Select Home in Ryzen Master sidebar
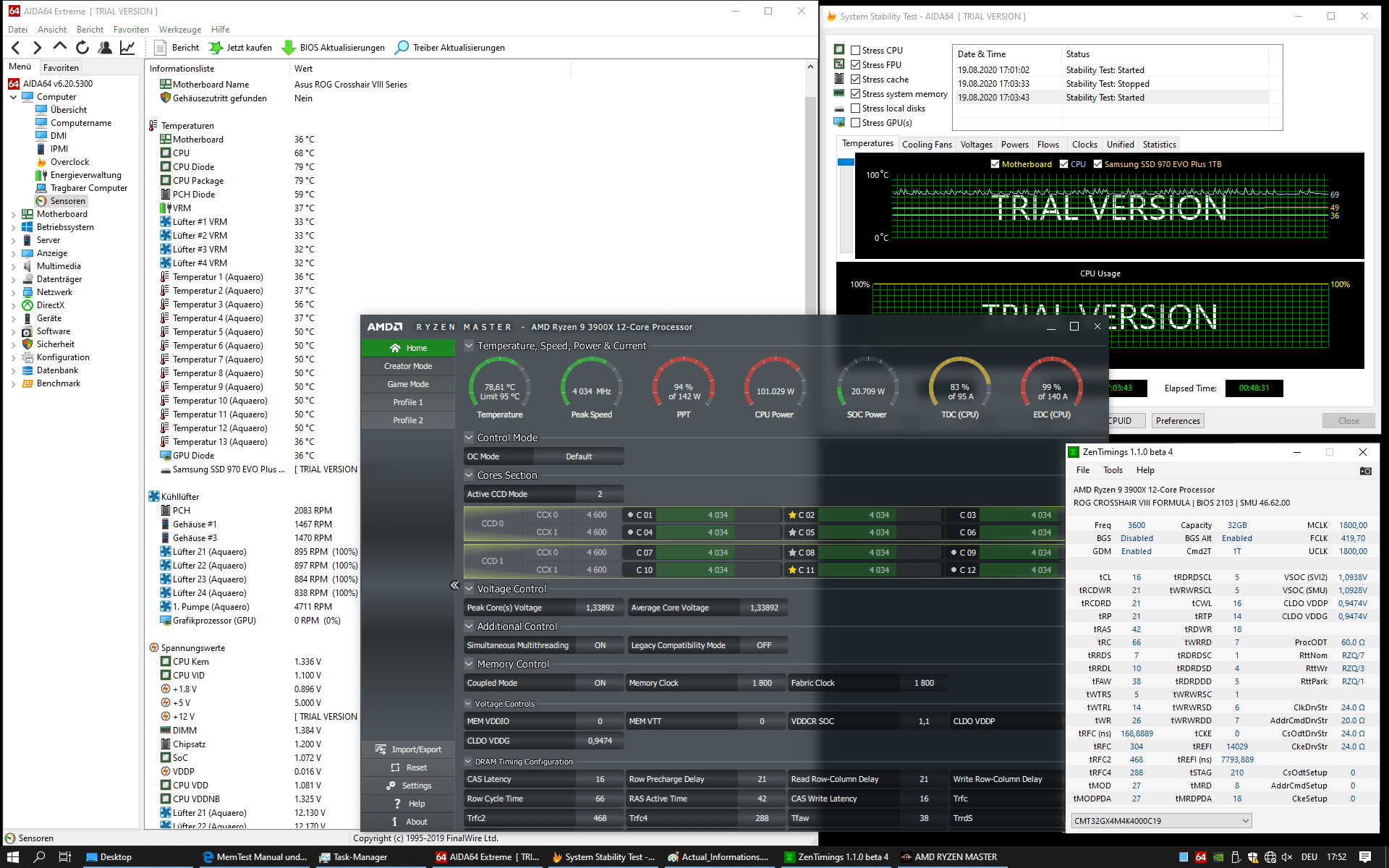Screen dimensions: 1389x868 408,348
